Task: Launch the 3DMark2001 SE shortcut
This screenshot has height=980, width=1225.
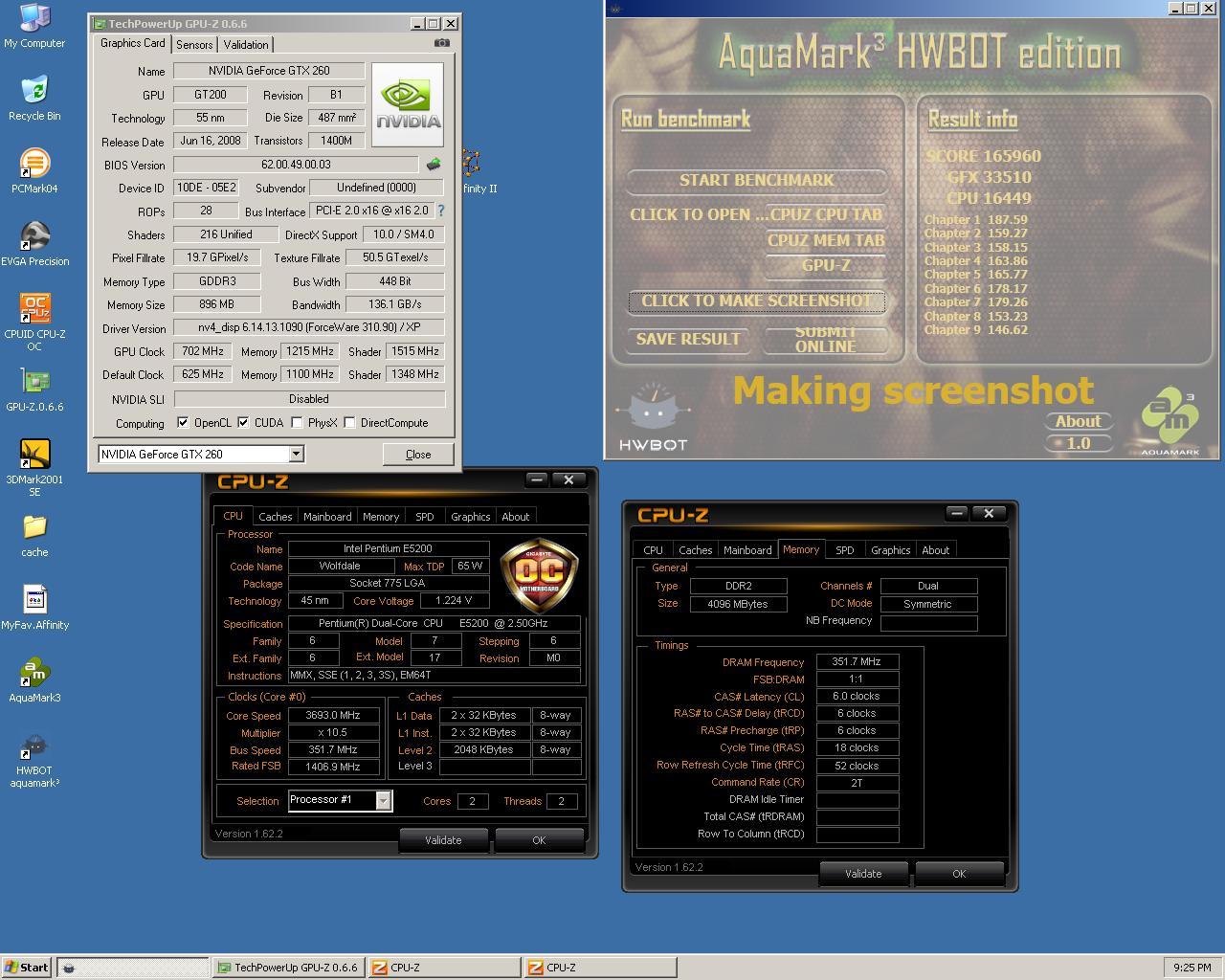Action: pos(34,468)
